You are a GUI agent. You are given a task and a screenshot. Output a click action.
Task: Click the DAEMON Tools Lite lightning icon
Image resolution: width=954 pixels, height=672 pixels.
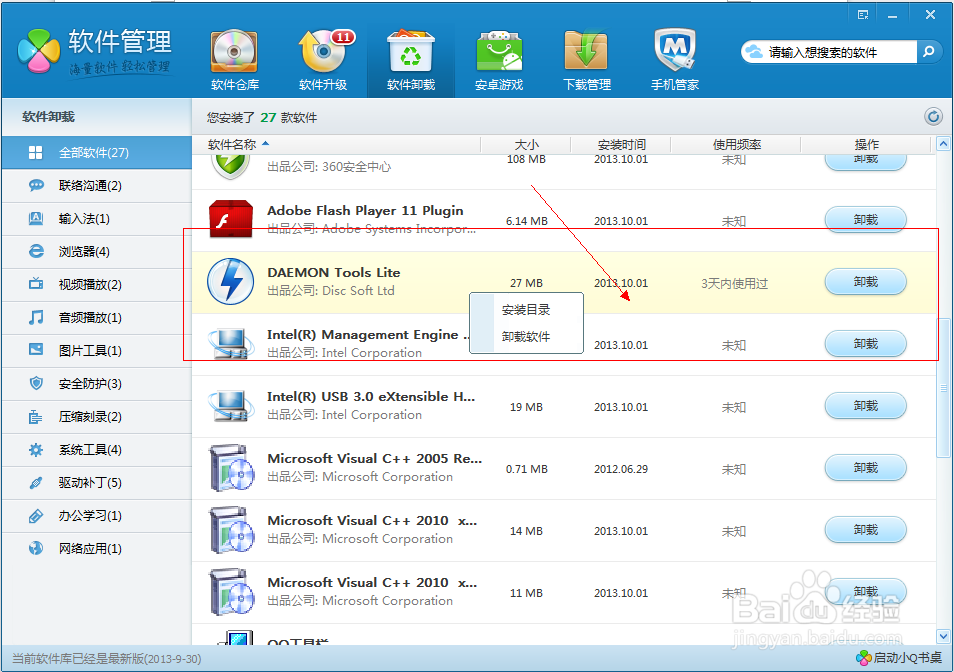tap(231, 281)
